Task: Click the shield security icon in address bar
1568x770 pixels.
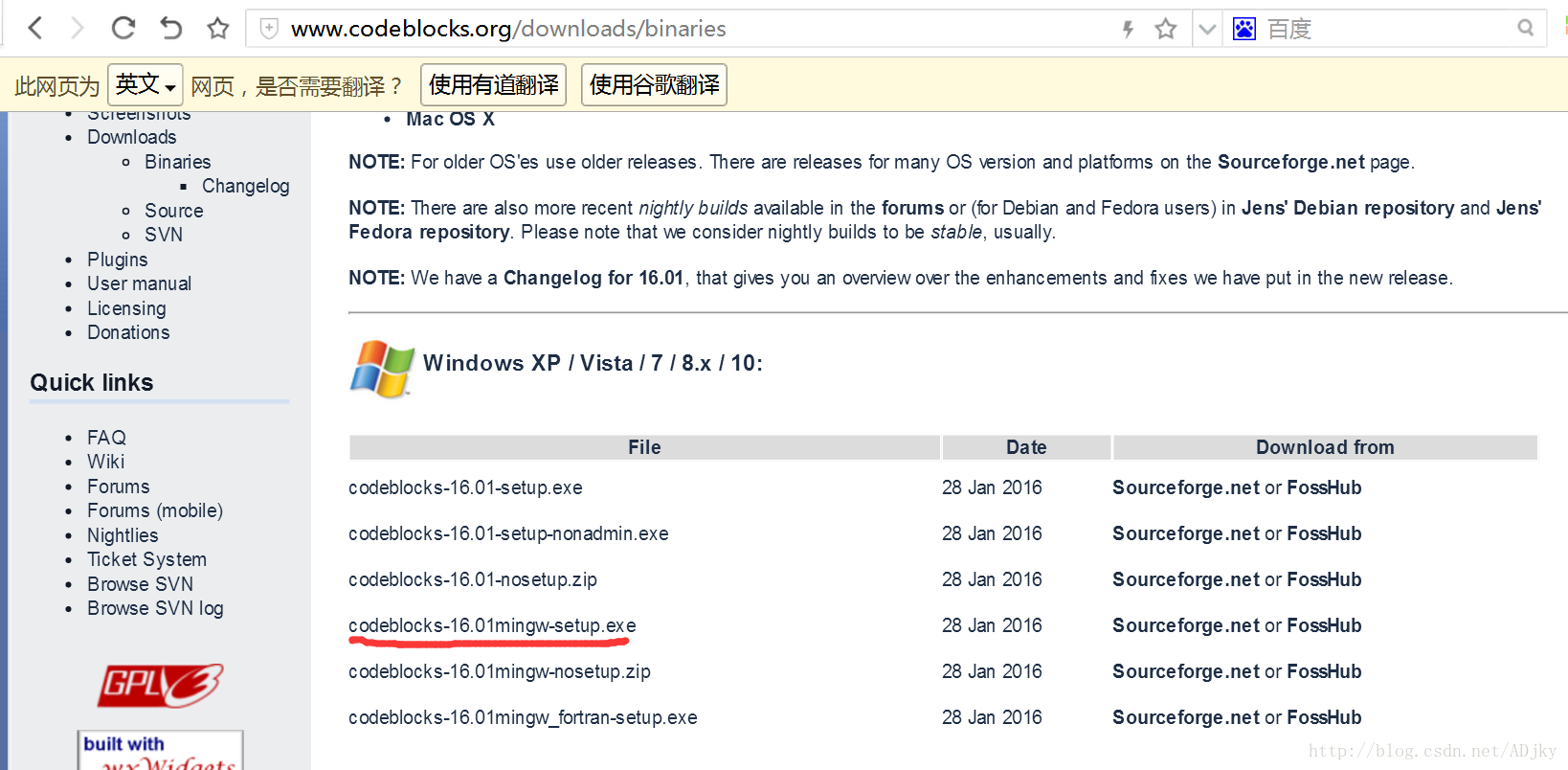Action: tap(269, 29)
